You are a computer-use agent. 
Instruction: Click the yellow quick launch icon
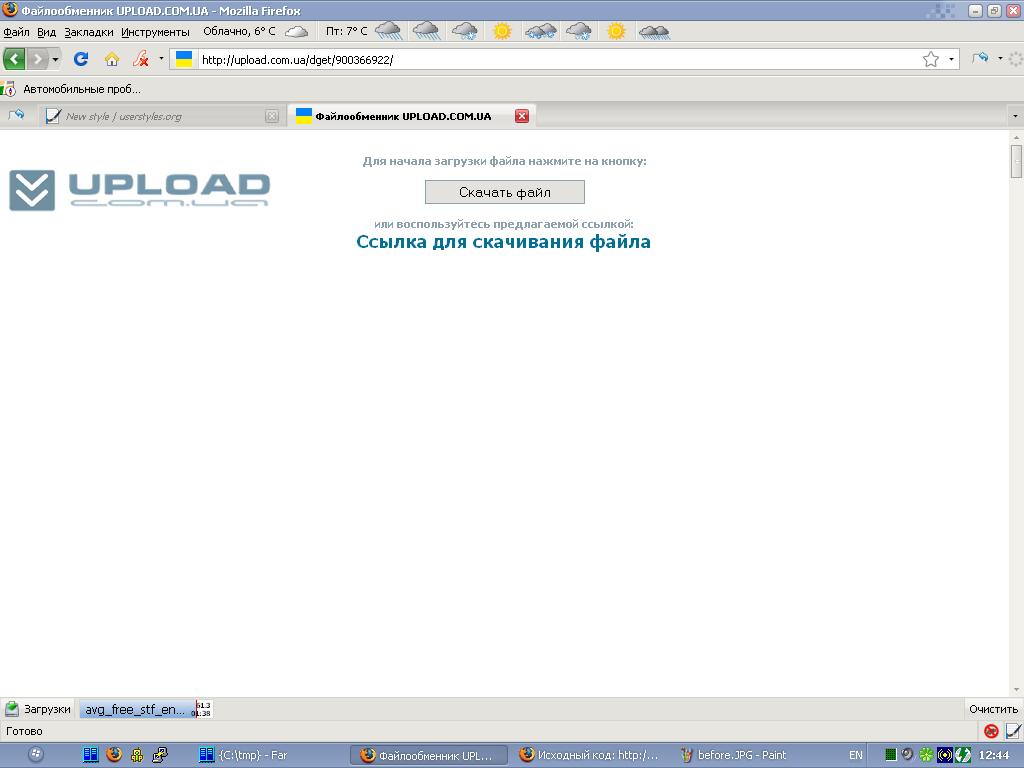point(136,755)
